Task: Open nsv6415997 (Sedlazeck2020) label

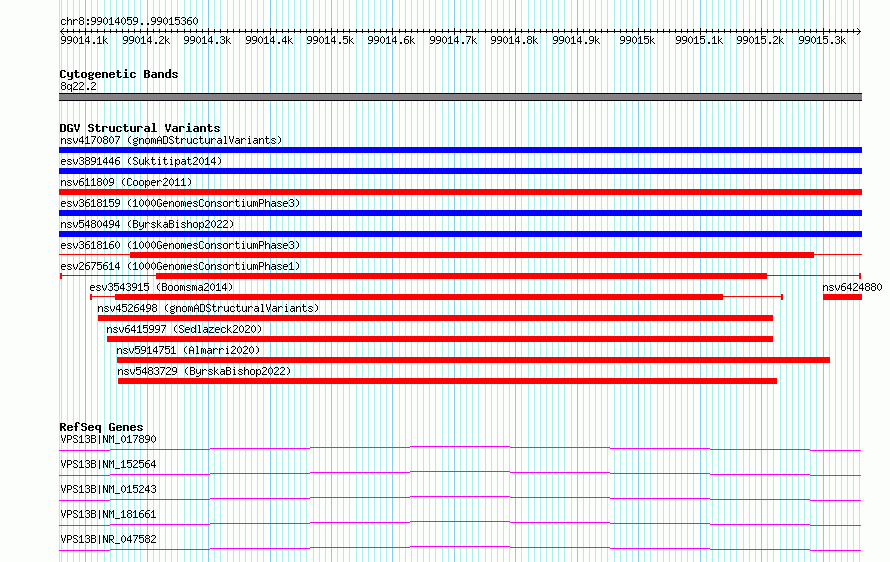Action: click(184, 329)
